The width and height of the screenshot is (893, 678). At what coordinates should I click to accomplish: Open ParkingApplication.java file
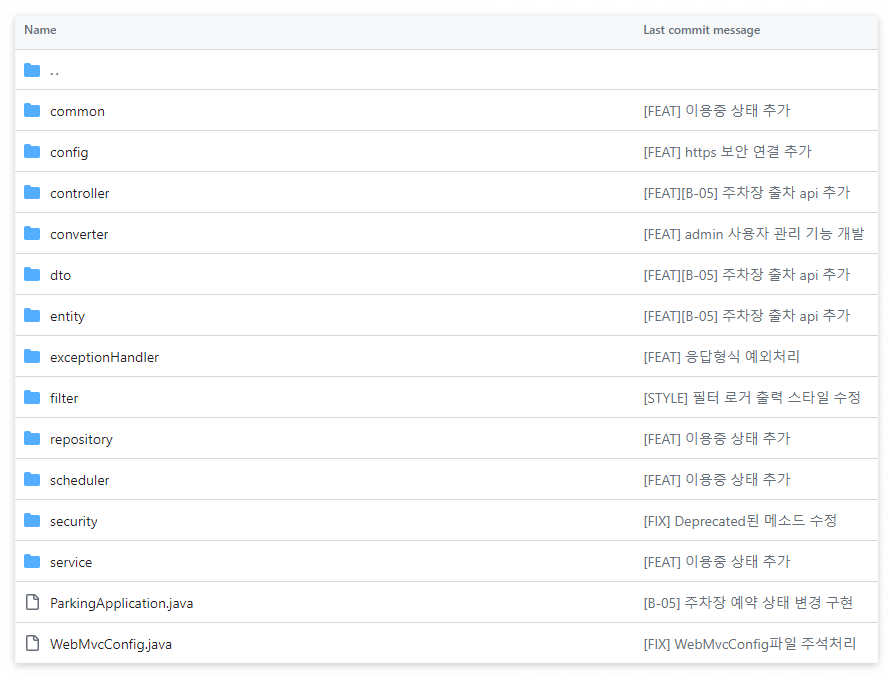[x=121, y=603]
